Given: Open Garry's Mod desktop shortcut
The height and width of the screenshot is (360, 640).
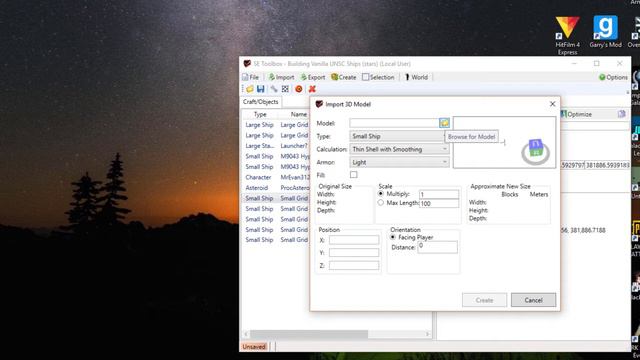Looking at the screenshot, I should (x=605, y=32).
